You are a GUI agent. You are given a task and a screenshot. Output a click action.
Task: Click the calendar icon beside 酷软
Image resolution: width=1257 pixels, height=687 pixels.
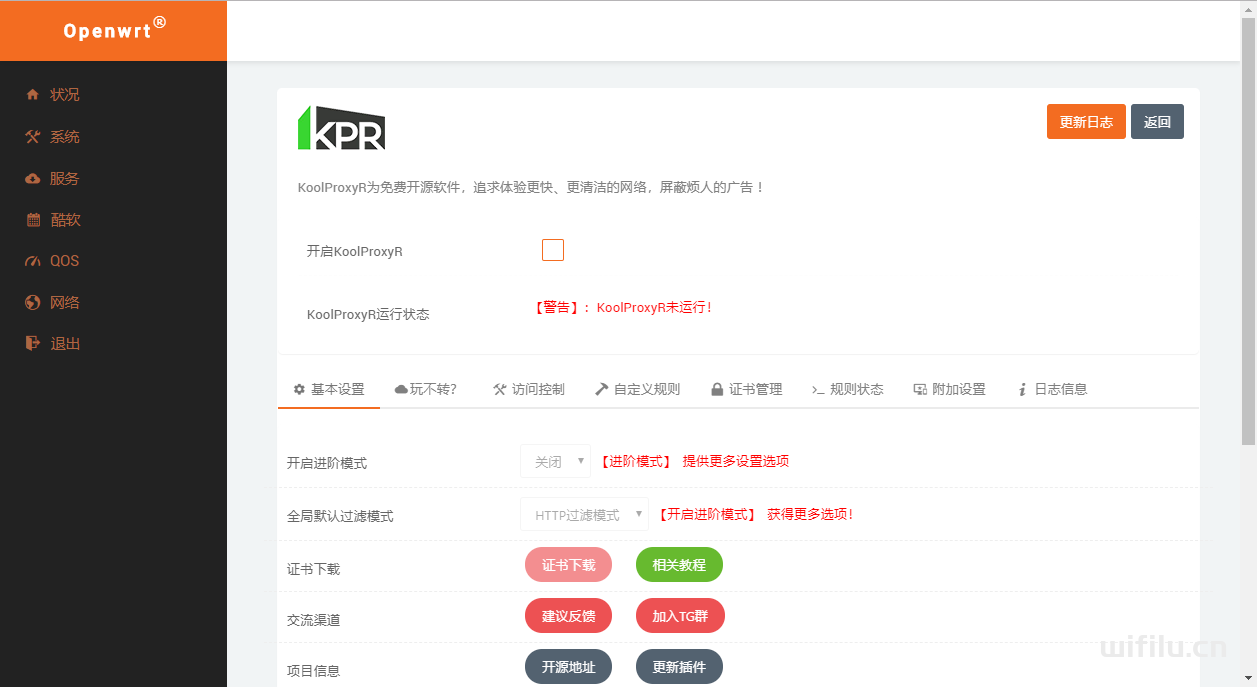[33, 220]
